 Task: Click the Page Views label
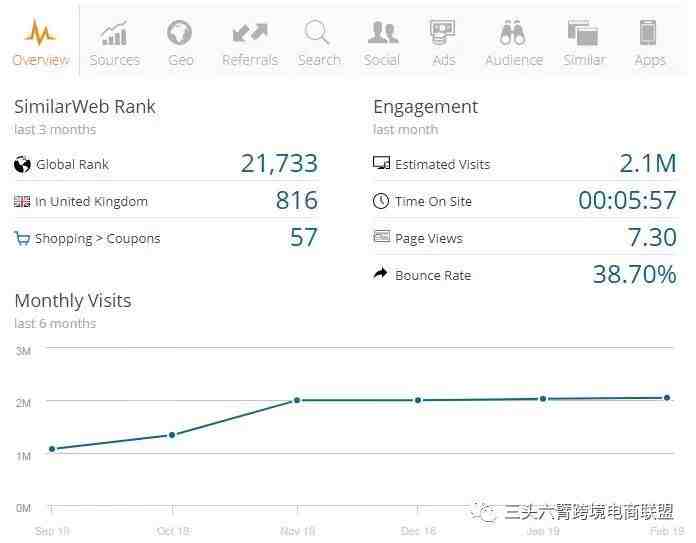pyautogui.click(x=429, y=239)
